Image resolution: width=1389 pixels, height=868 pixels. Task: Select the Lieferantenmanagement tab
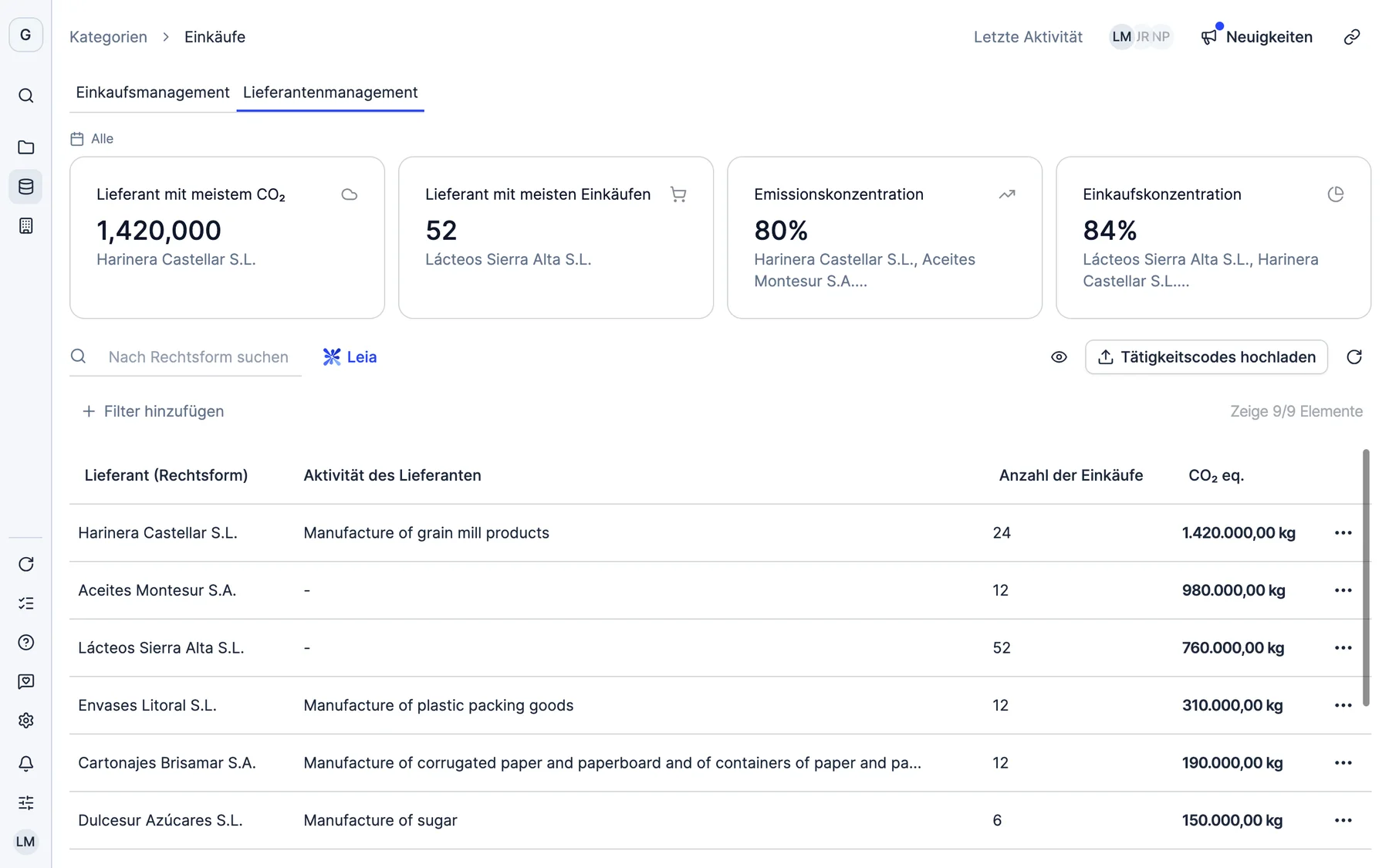tap(330, 93)
